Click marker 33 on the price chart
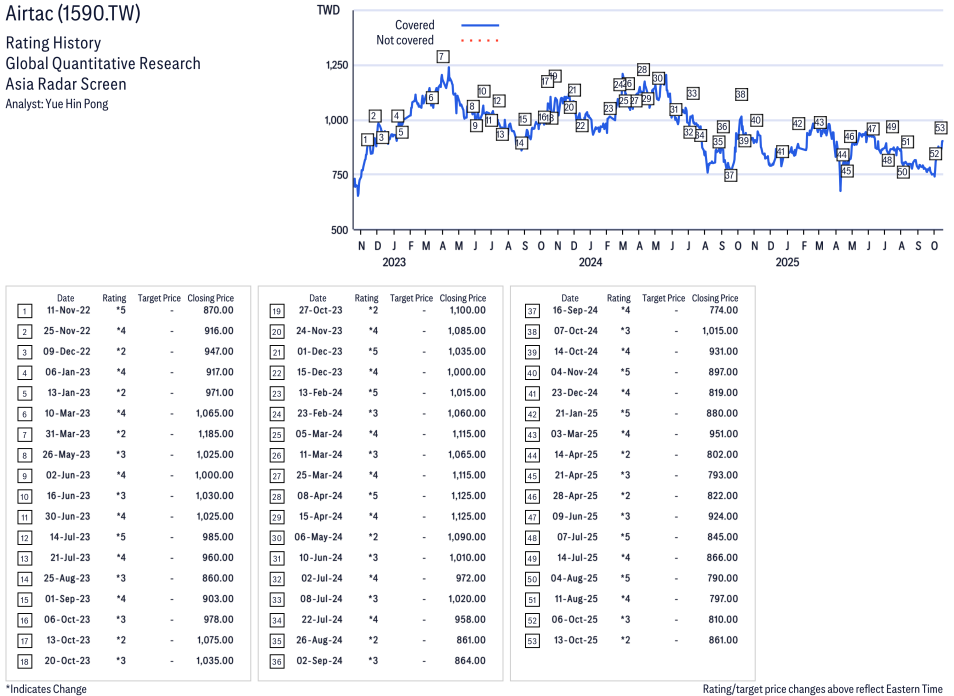This screenshot has width=954, height=696. [692, 93]
